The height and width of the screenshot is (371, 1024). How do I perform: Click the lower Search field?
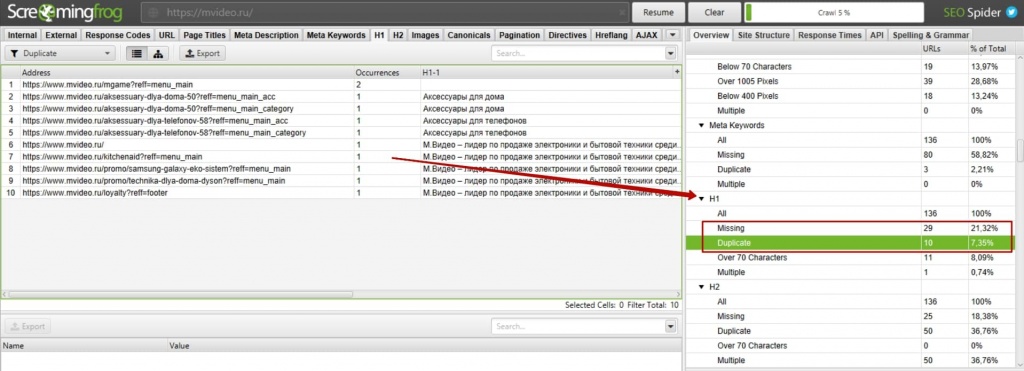(579, 326)
